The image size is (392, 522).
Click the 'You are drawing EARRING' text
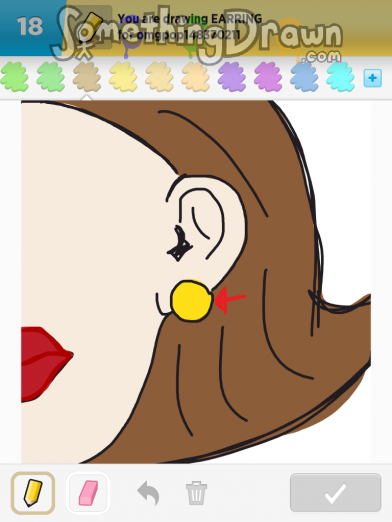coord(190,19)
